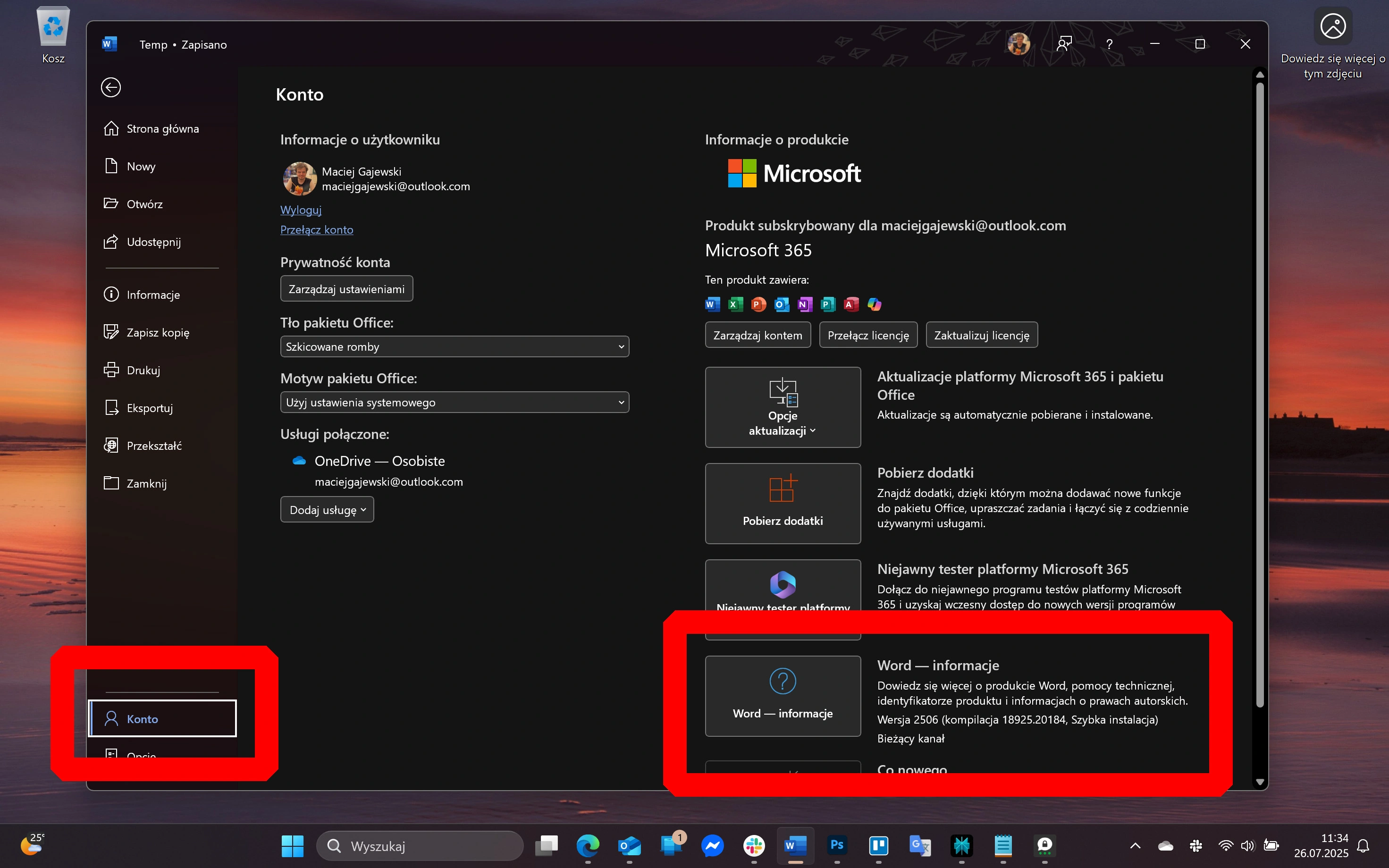
Task: Choose Udostępnij from the sidebar
Action: coord(162,242)
